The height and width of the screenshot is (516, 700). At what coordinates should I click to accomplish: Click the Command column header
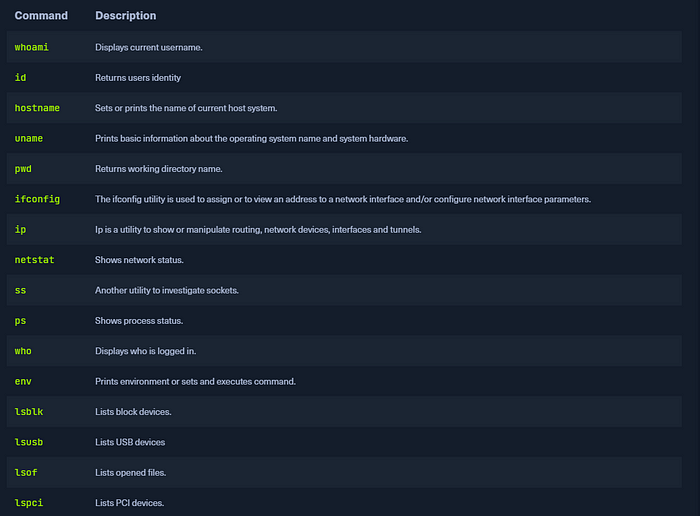41,16
